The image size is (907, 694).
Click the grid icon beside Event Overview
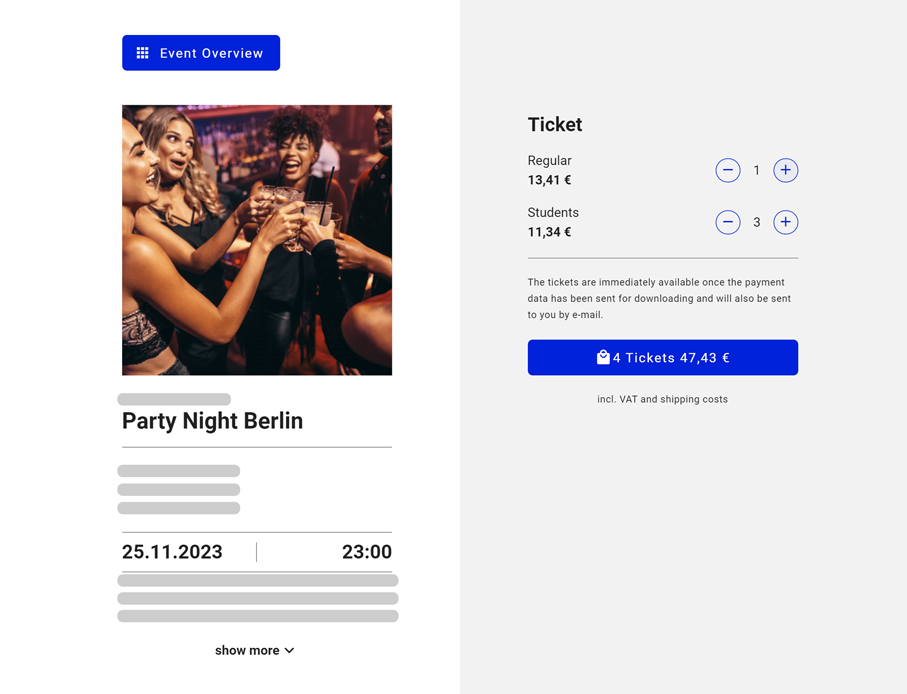(x=143, y=53)
